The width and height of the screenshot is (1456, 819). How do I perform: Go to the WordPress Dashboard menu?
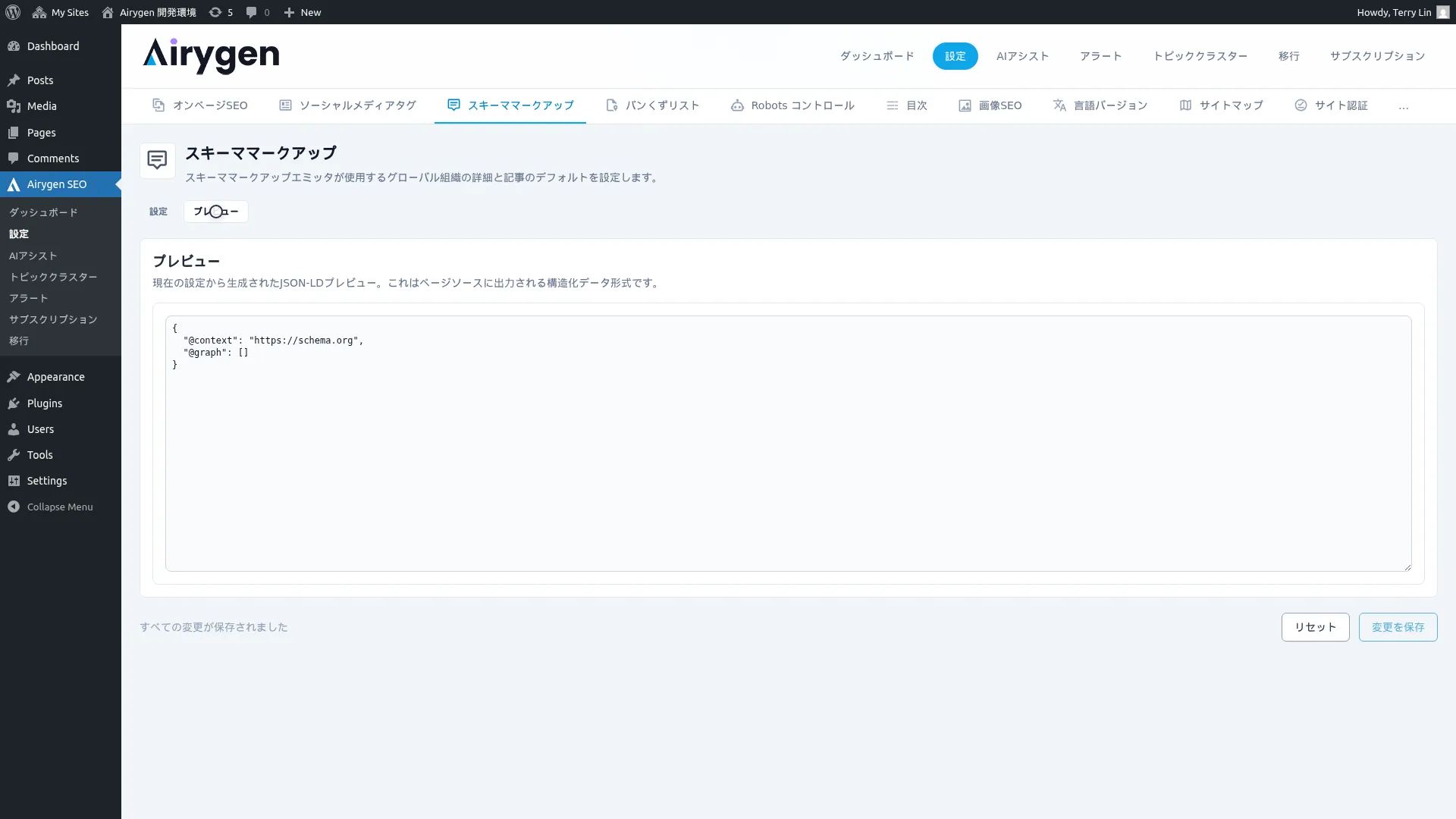[x=61, y=46]
